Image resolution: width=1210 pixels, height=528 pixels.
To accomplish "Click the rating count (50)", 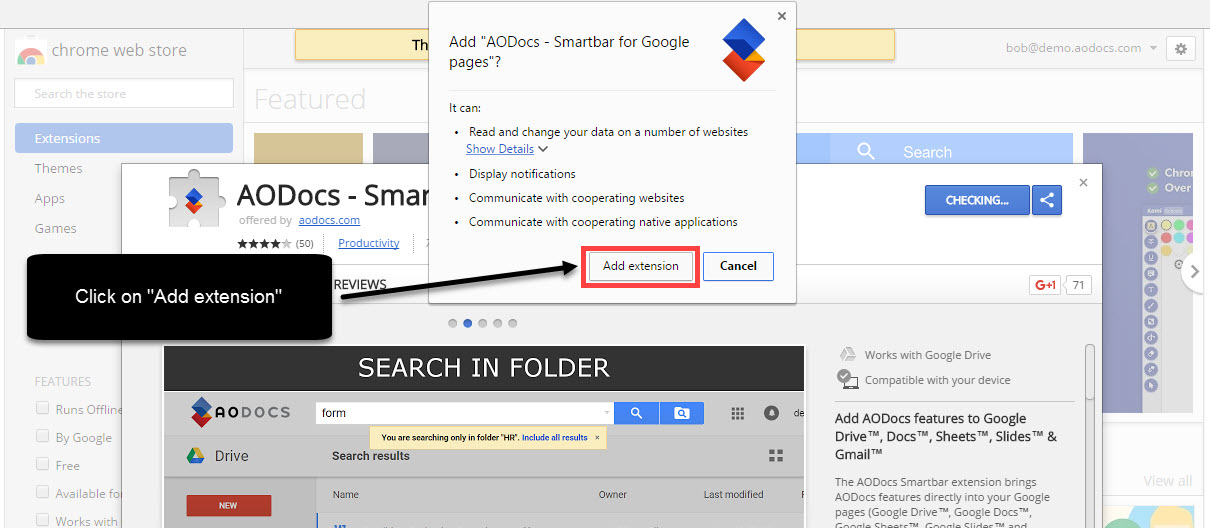I will tap(305, 243).
